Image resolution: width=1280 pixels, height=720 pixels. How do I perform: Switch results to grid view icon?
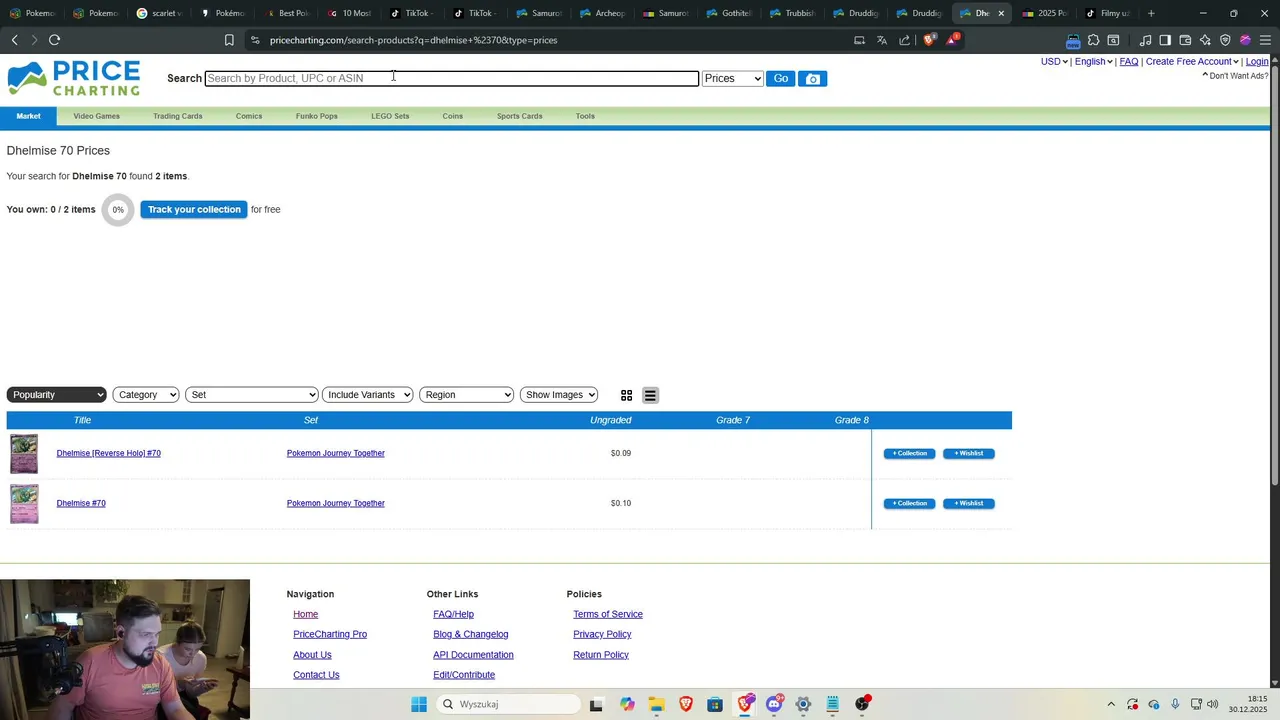(627, 395)
